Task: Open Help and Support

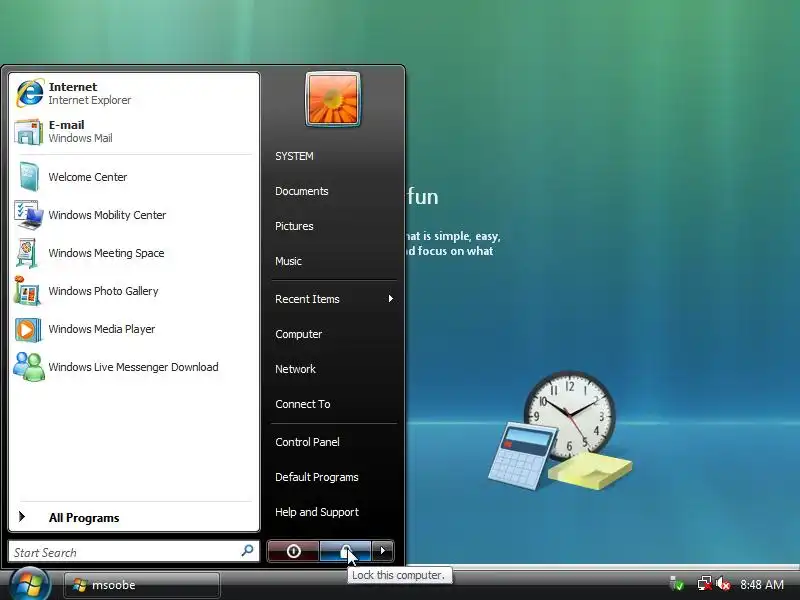Action: [x=317, y=512]
